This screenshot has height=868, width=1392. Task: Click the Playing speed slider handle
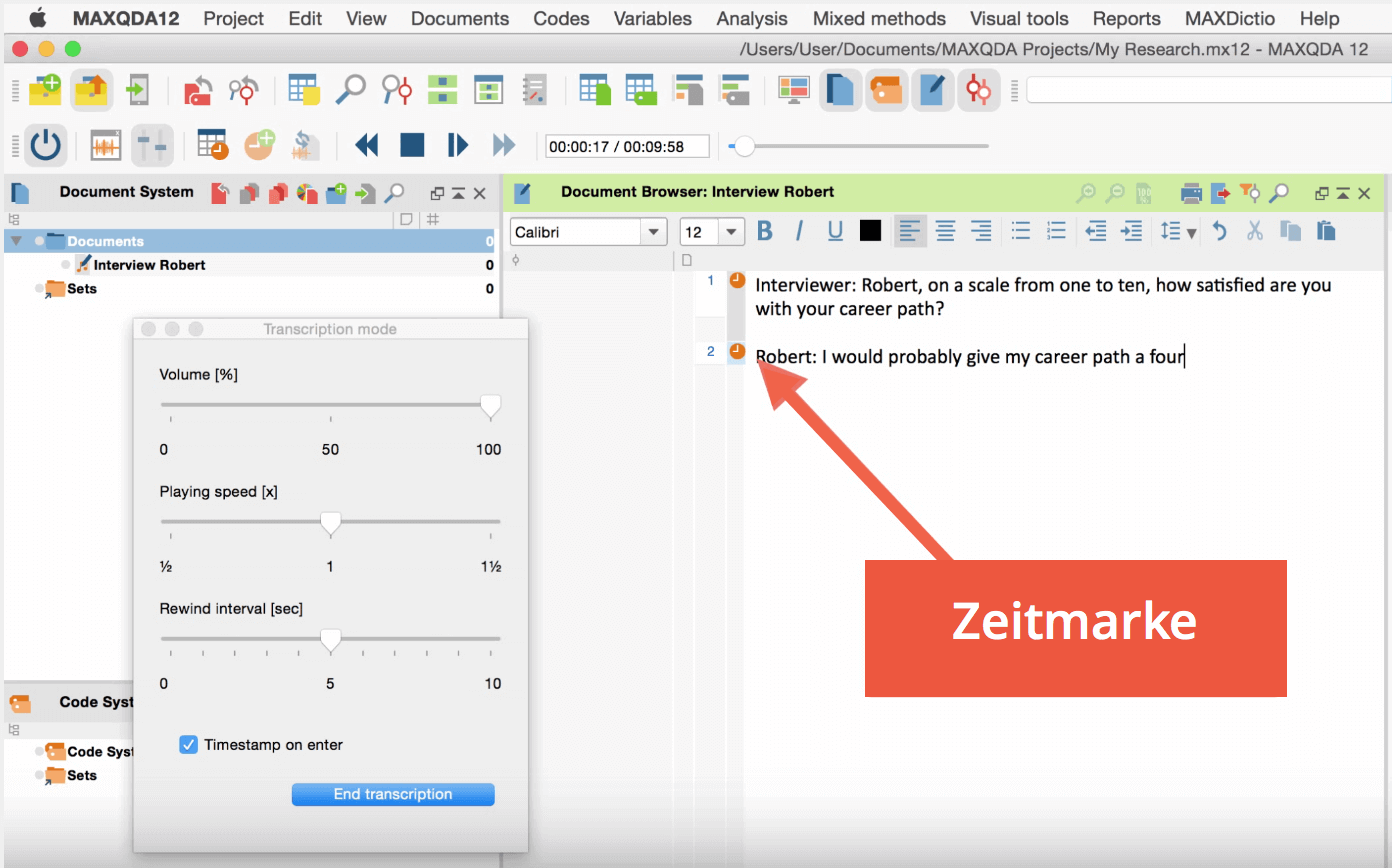pos(330,523)
